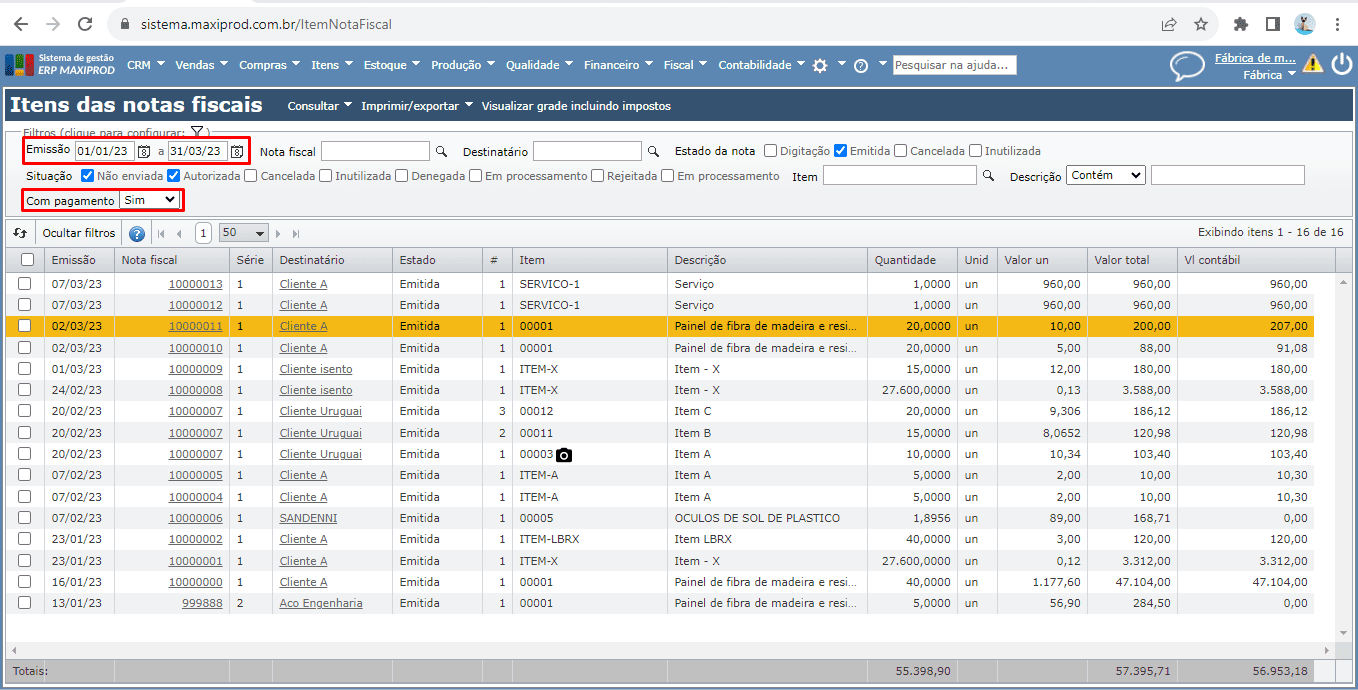Screen dimensions: 1358x690
Task: Enable the Digitação state checkbox
Action: pyautogui.click(x=770, y=151)
